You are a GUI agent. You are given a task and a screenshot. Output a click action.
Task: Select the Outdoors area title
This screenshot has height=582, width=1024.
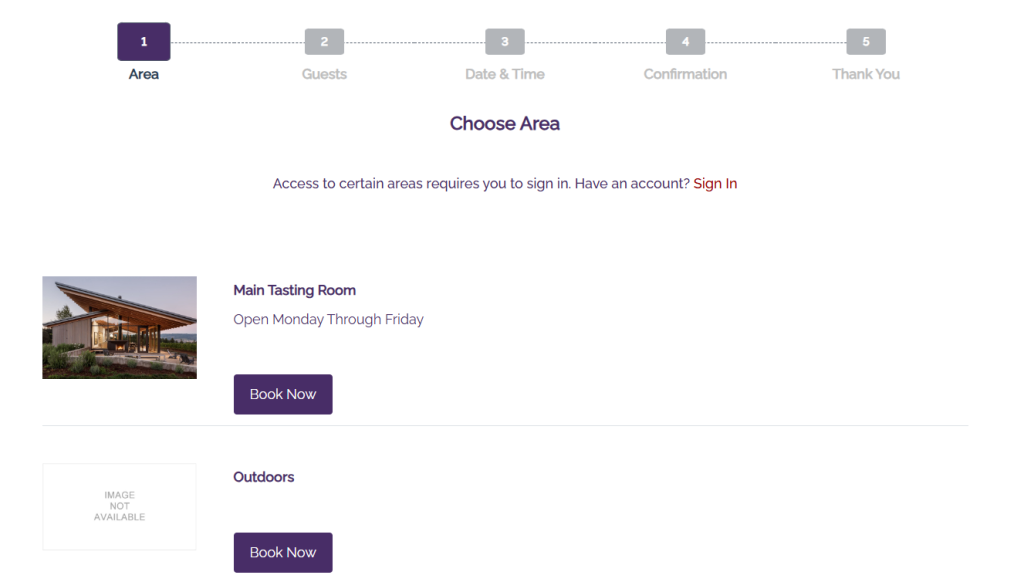click(264, 477)
